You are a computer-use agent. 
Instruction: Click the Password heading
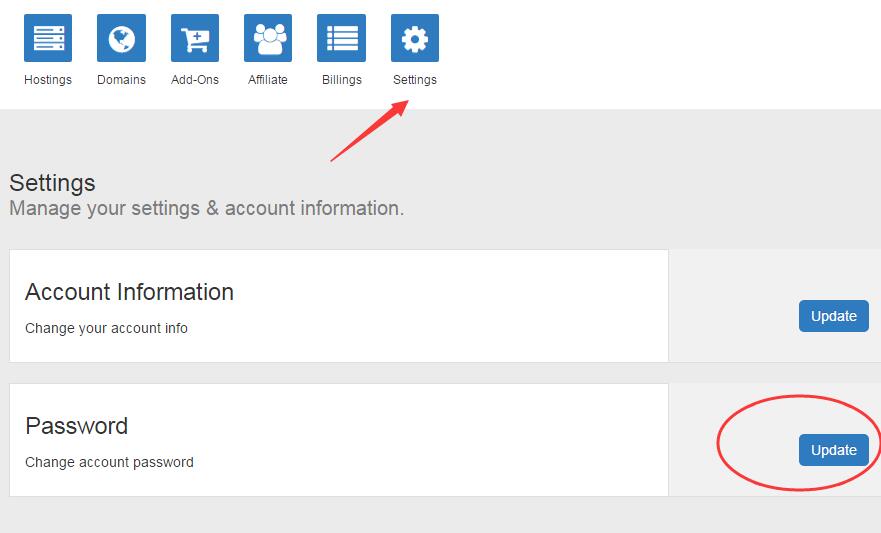coord(76,426)
